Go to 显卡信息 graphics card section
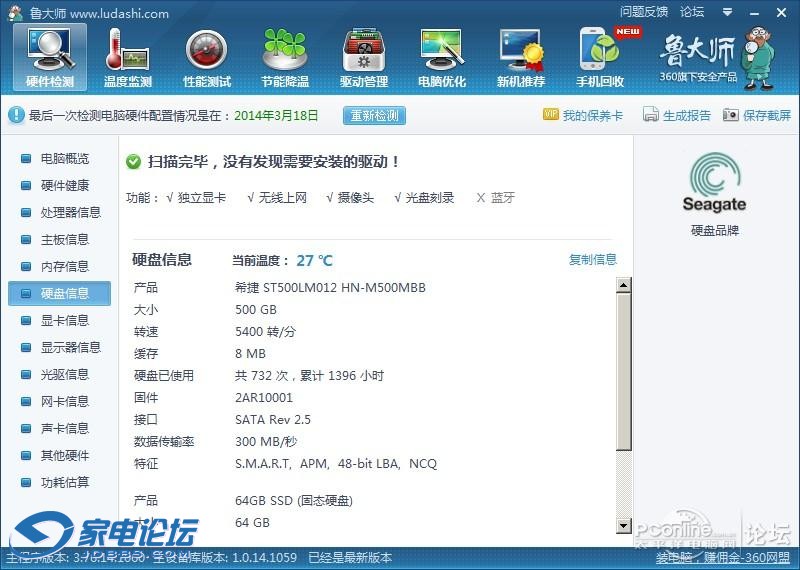 [x=64, y=321]
